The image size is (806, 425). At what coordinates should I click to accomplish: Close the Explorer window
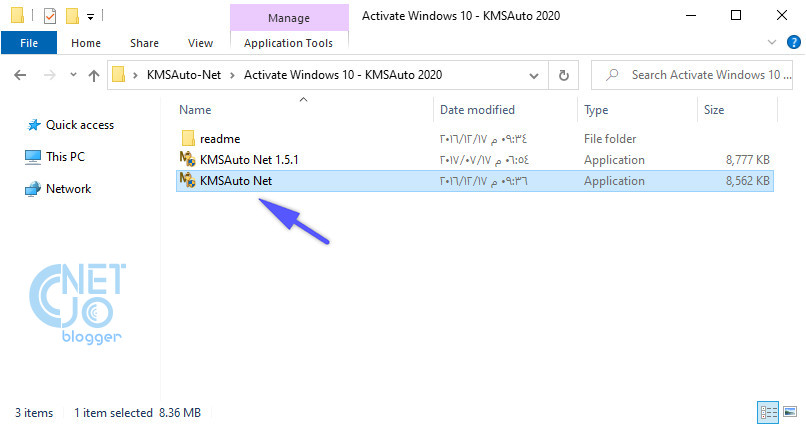point(781,15)
